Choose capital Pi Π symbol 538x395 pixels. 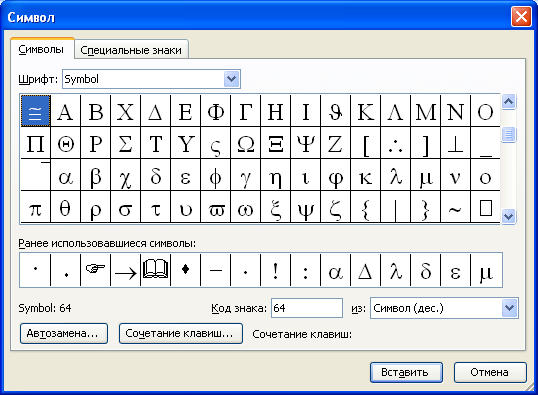[x=36, y=143]
